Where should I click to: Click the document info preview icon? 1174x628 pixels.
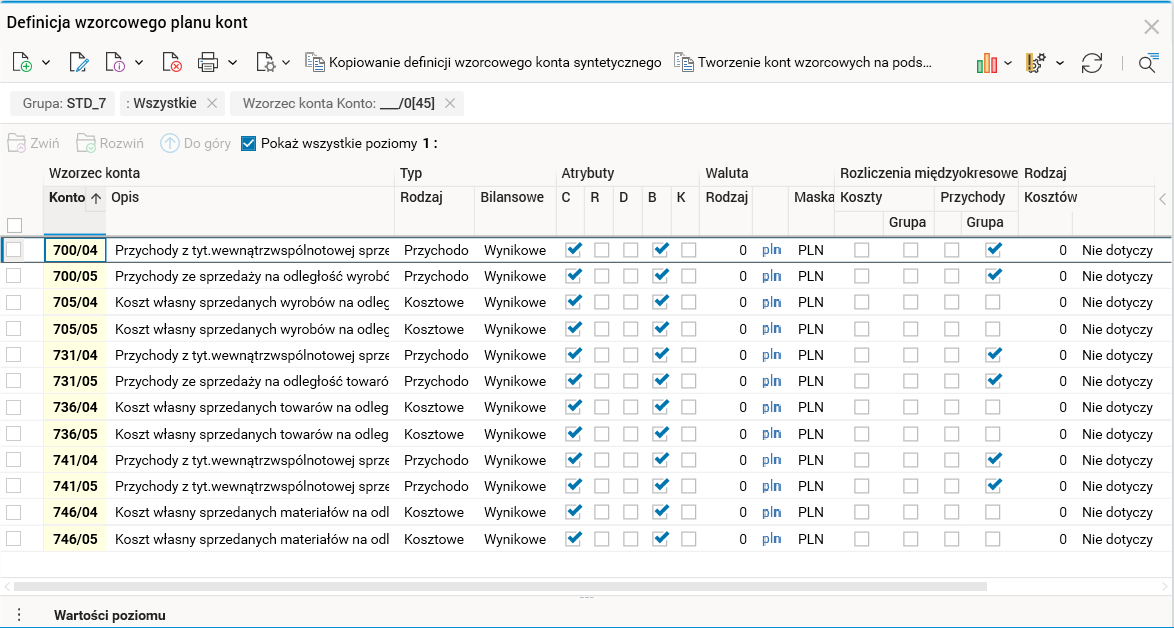click(115, 63)
